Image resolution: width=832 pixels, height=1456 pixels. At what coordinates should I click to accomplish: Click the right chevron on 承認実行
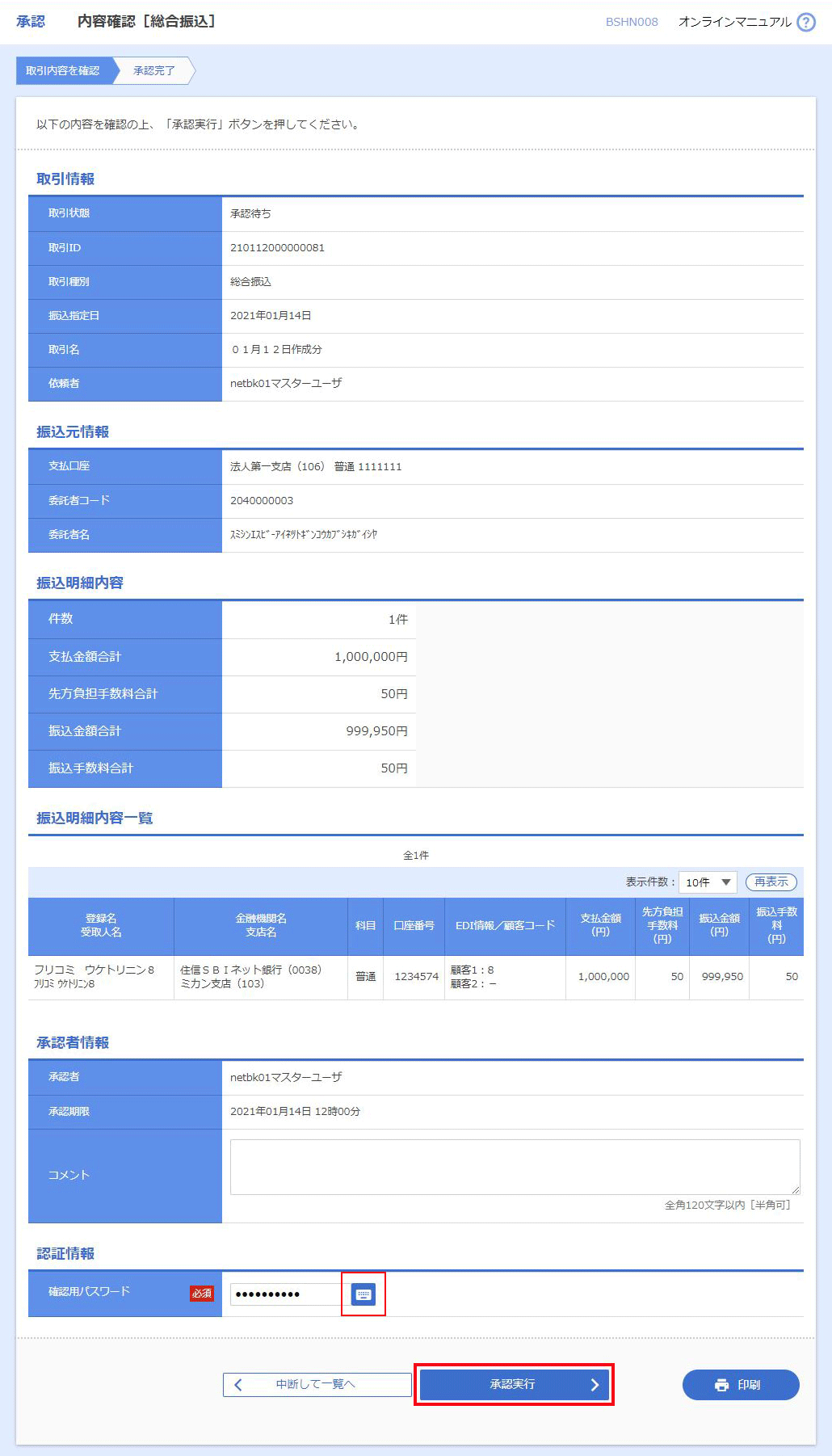tap(595, 1384)
